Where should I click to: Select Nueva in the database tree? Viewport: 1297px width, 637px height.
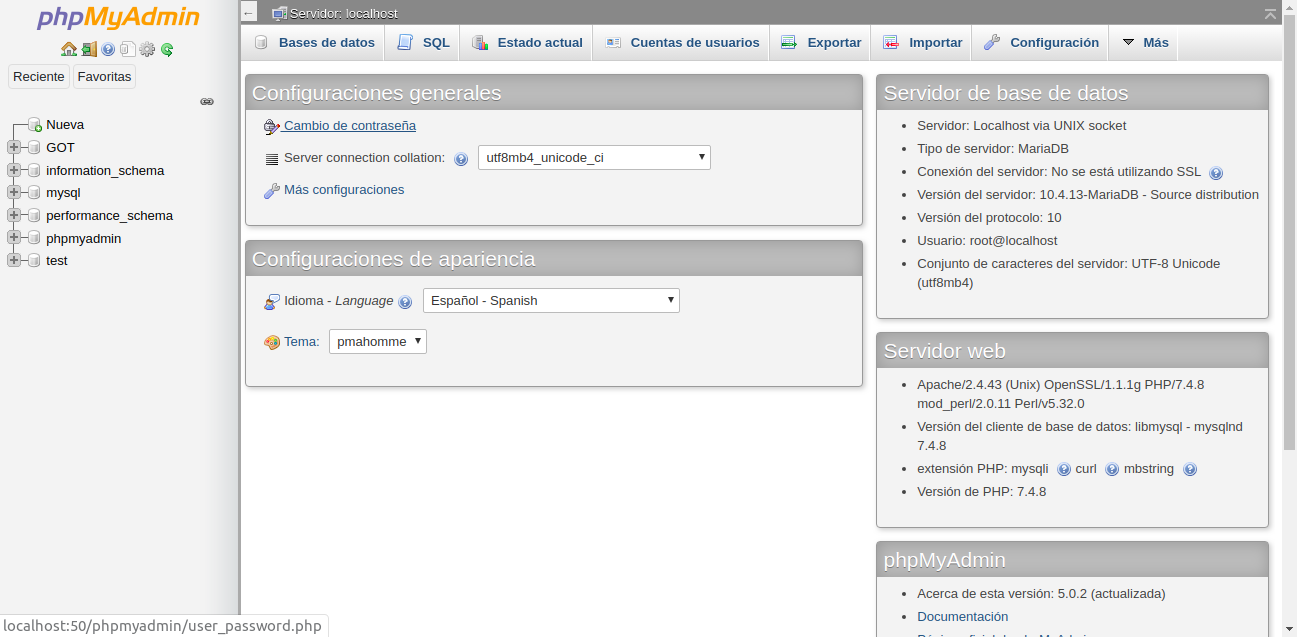coord(65,125)
